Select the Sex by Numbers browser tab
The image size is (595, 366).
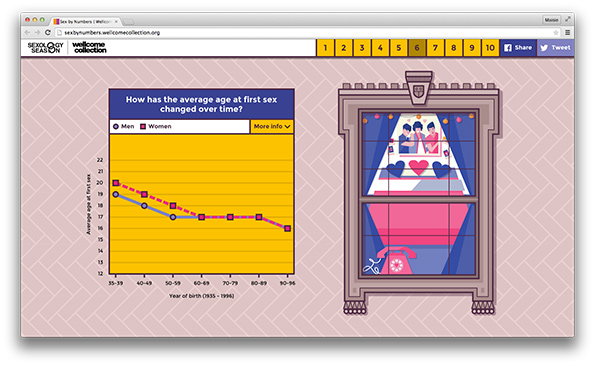pyautogui.click(x=85, y=21)
